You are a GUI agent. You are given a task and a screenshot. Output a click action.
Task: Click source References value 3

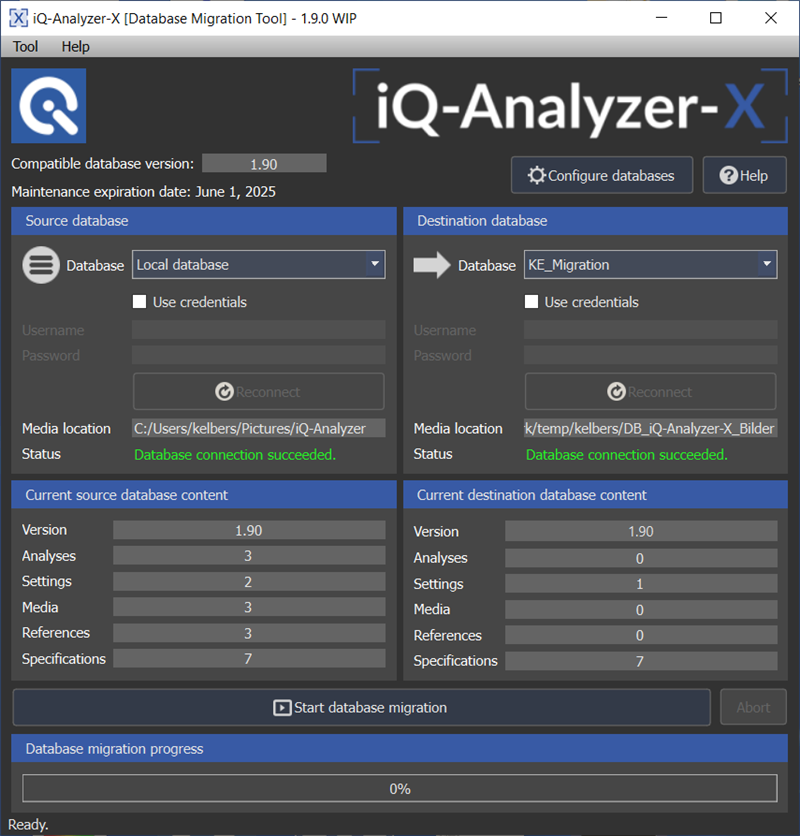[x=249, y=633]
